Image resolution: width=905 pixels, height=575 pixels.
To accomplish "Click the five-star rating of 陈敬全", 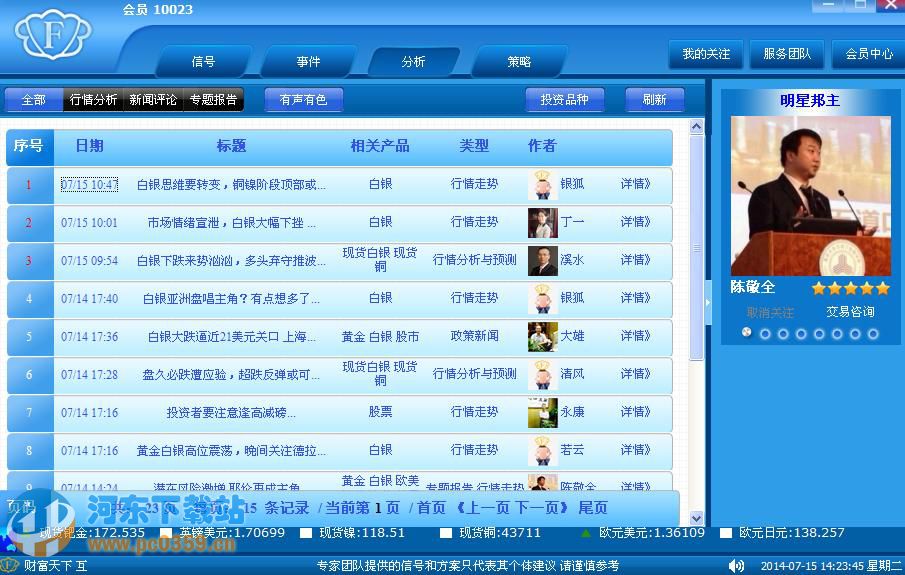I will point(851,288).
